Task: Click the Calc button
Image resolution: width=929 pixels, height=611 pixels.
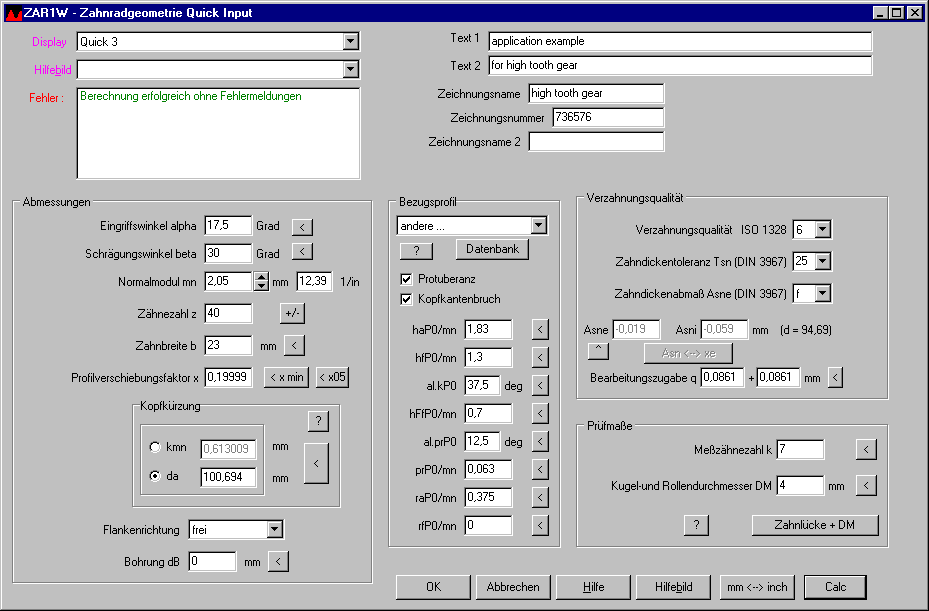Action: 834,587
